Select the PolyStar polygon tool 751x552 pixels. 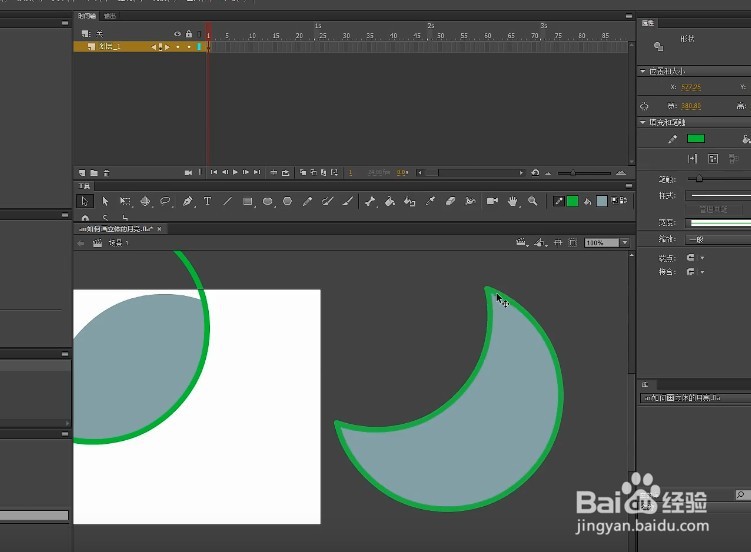pyautogui.click(x=287, y=201)
